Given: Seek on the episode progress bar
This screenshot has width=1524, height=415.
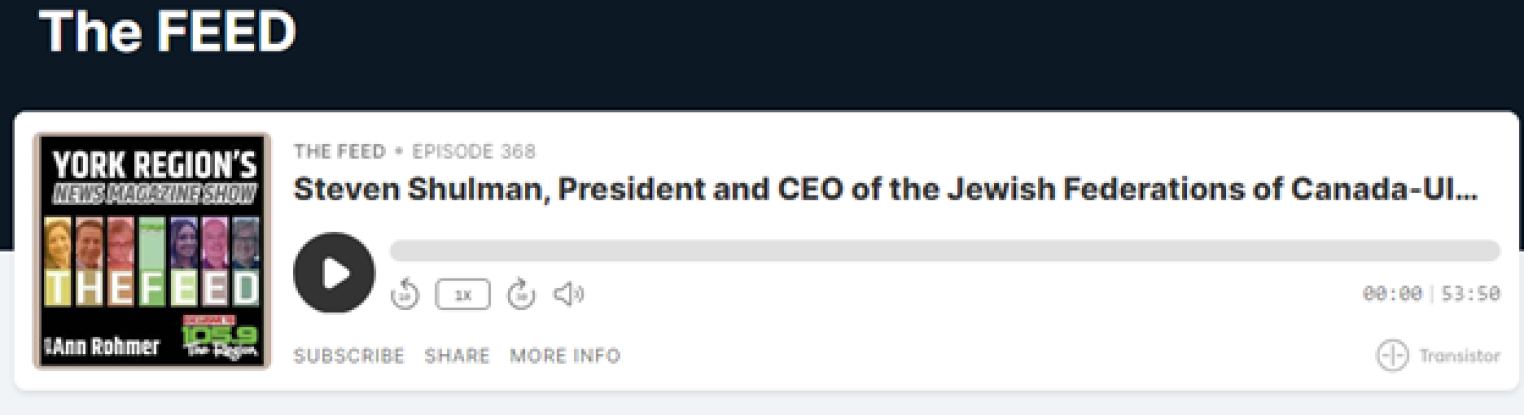Looking at the screenshot, I should 944,251.
